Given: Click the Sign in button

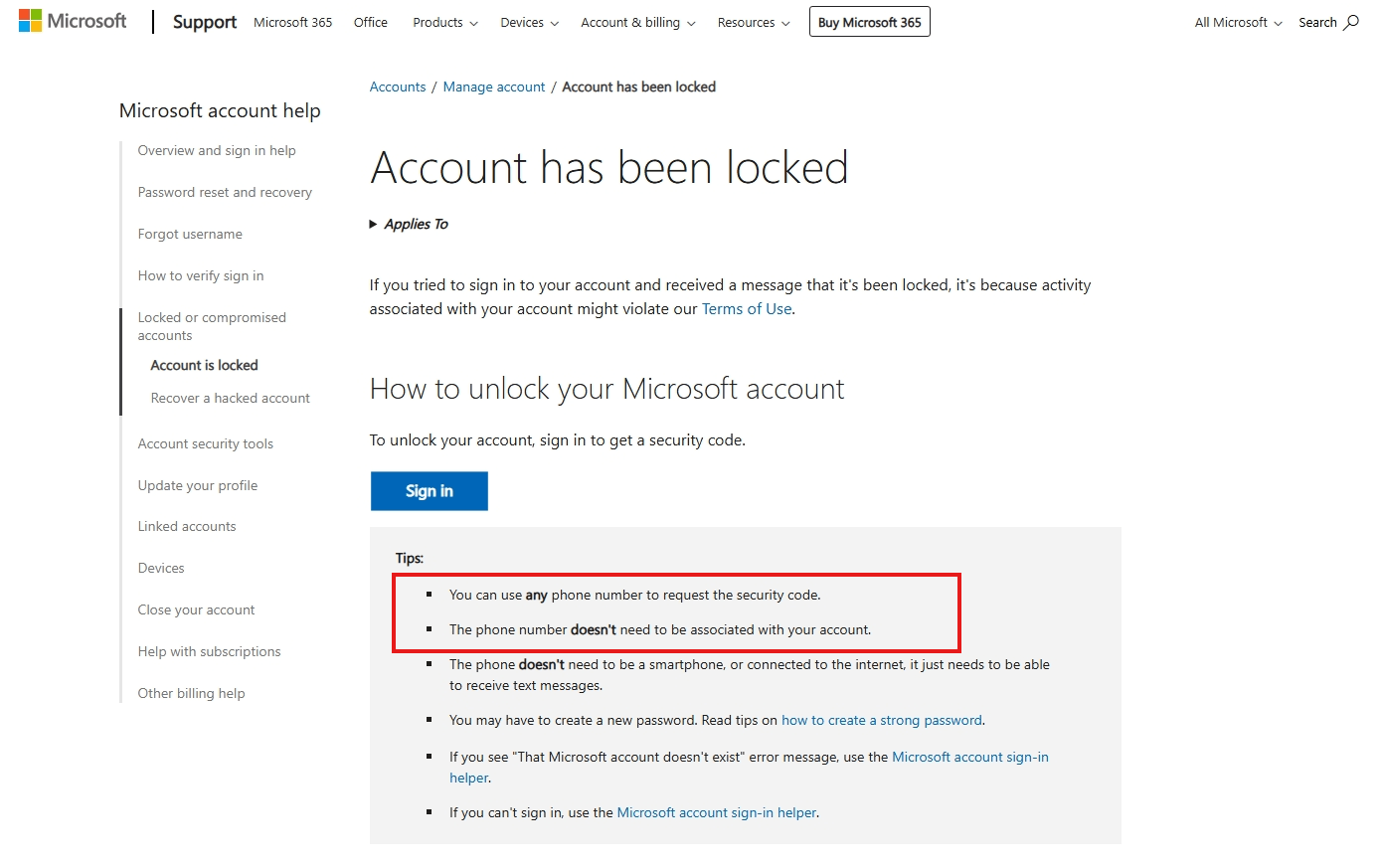Looking at the screenshot, I should 429,490.
